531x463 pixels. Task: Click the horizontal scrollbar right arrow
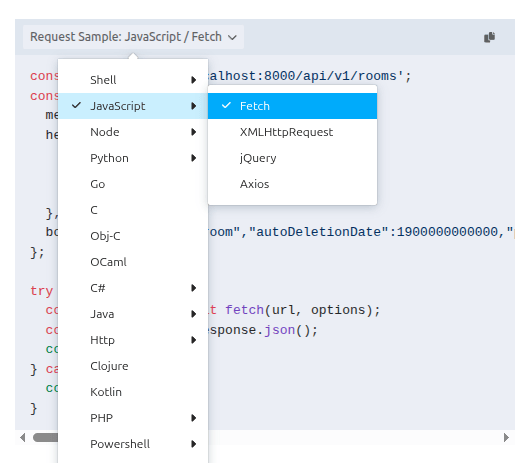point(506,438)
